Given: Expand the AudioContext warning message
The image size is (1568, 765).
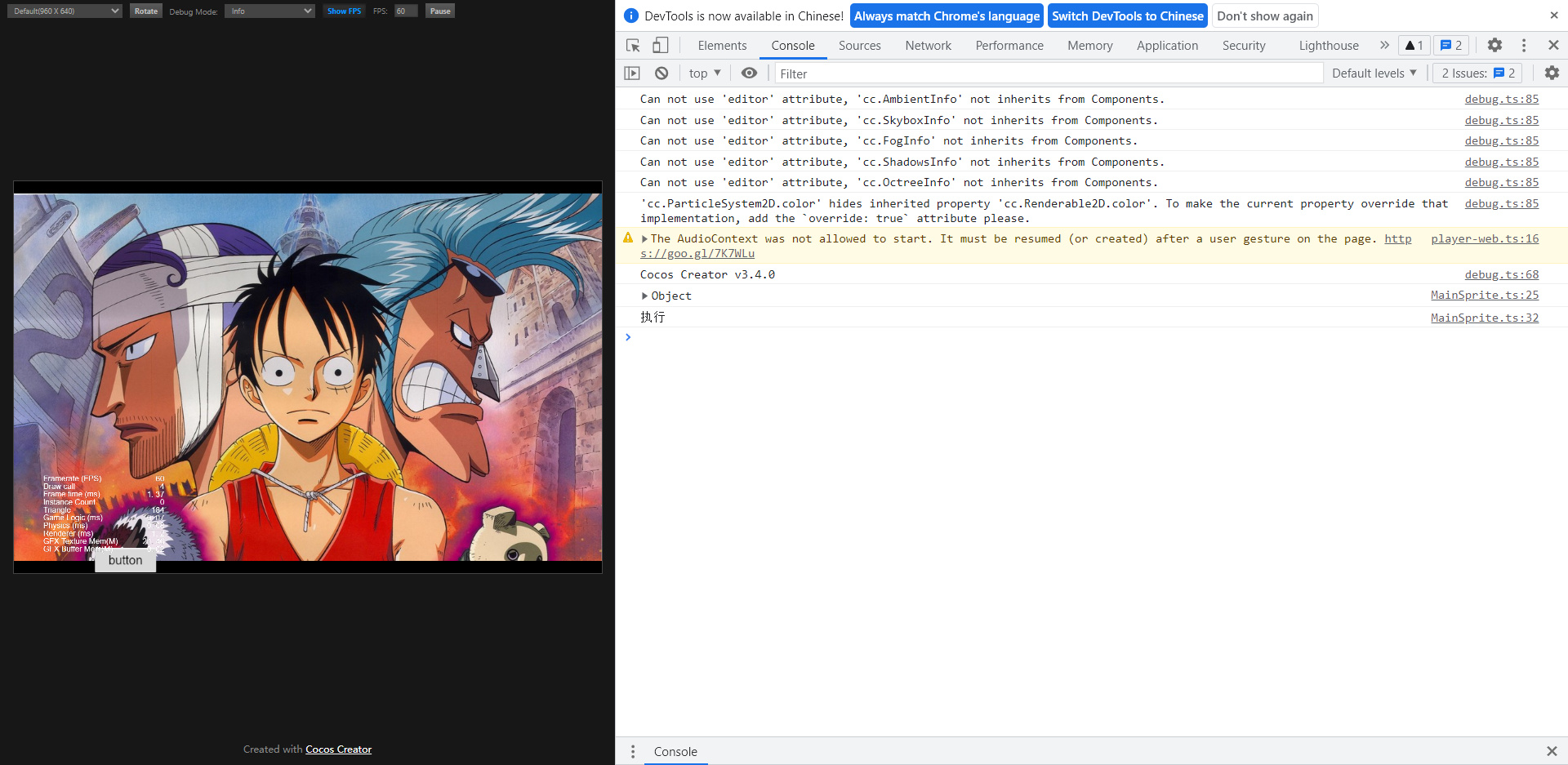Looking at the screenshot, I should [x=644, y=239].
